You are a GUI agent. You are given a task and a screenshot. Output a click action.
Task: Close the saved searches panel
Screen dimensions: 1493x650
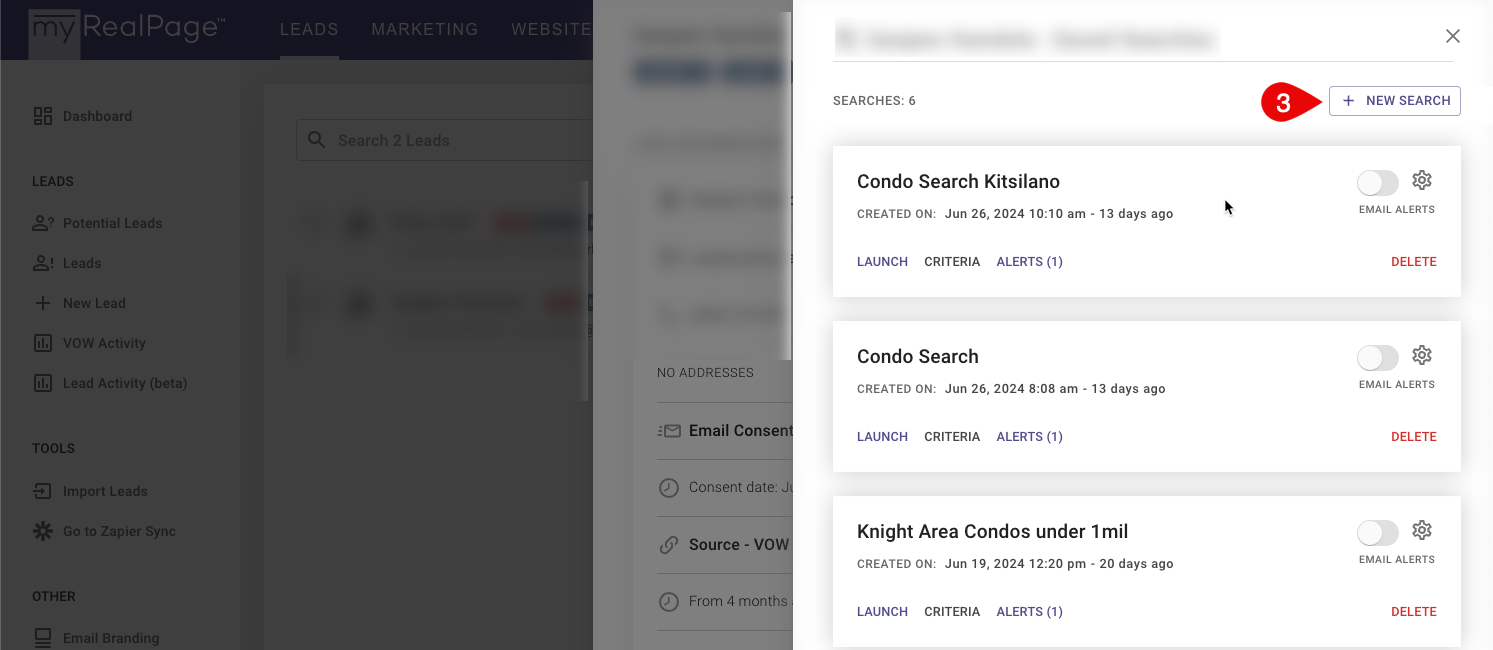tap(1453, 36)
